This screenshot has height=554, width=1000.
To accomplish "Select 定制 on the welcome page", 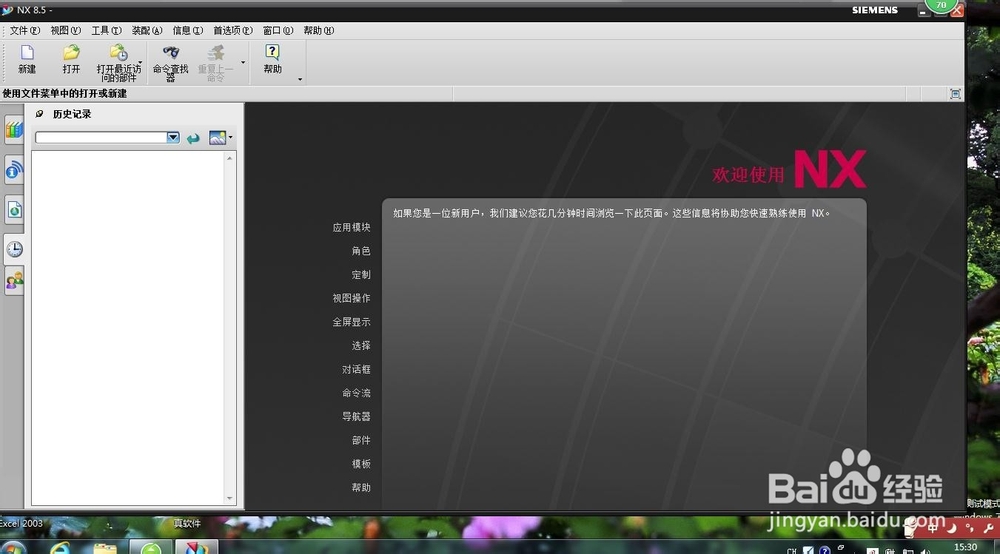I will coord(360,275).
